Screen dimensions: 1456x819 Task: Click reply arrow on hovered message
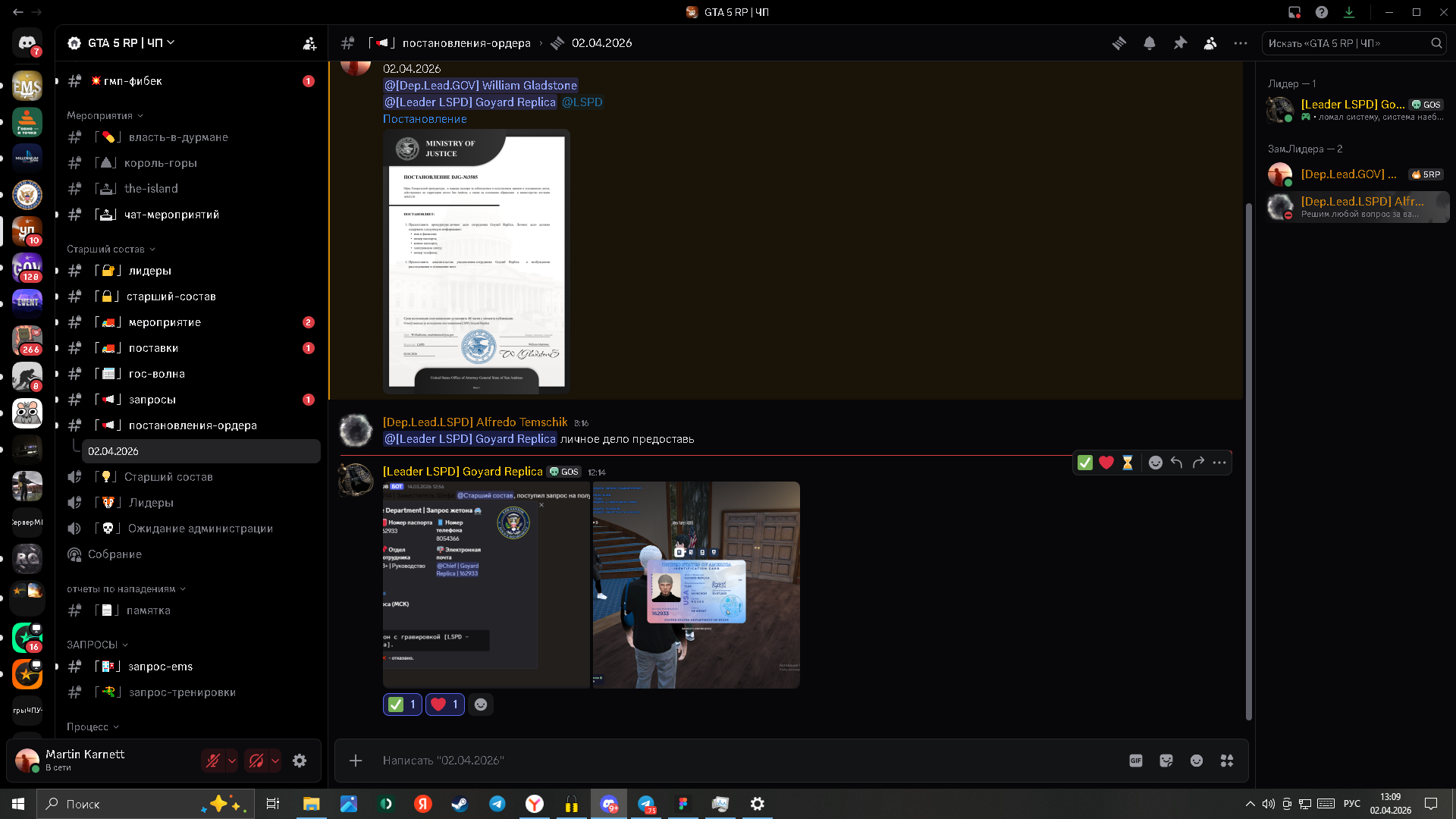point(1176,463)
